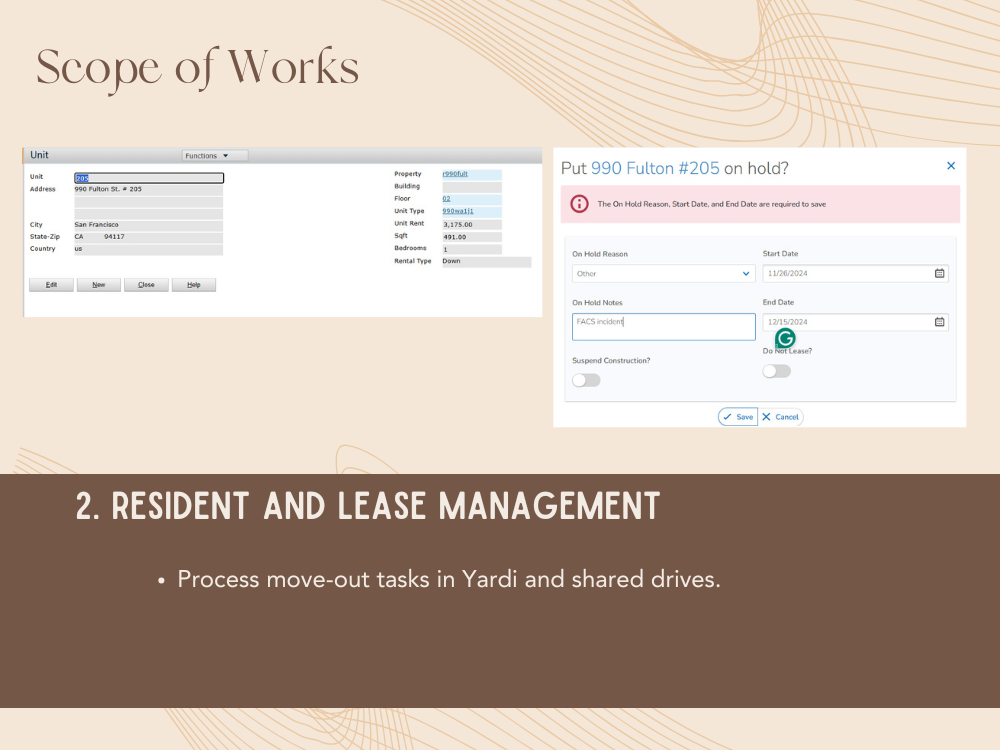
Task: Click the required fields error message text
Action: (711, 204)
